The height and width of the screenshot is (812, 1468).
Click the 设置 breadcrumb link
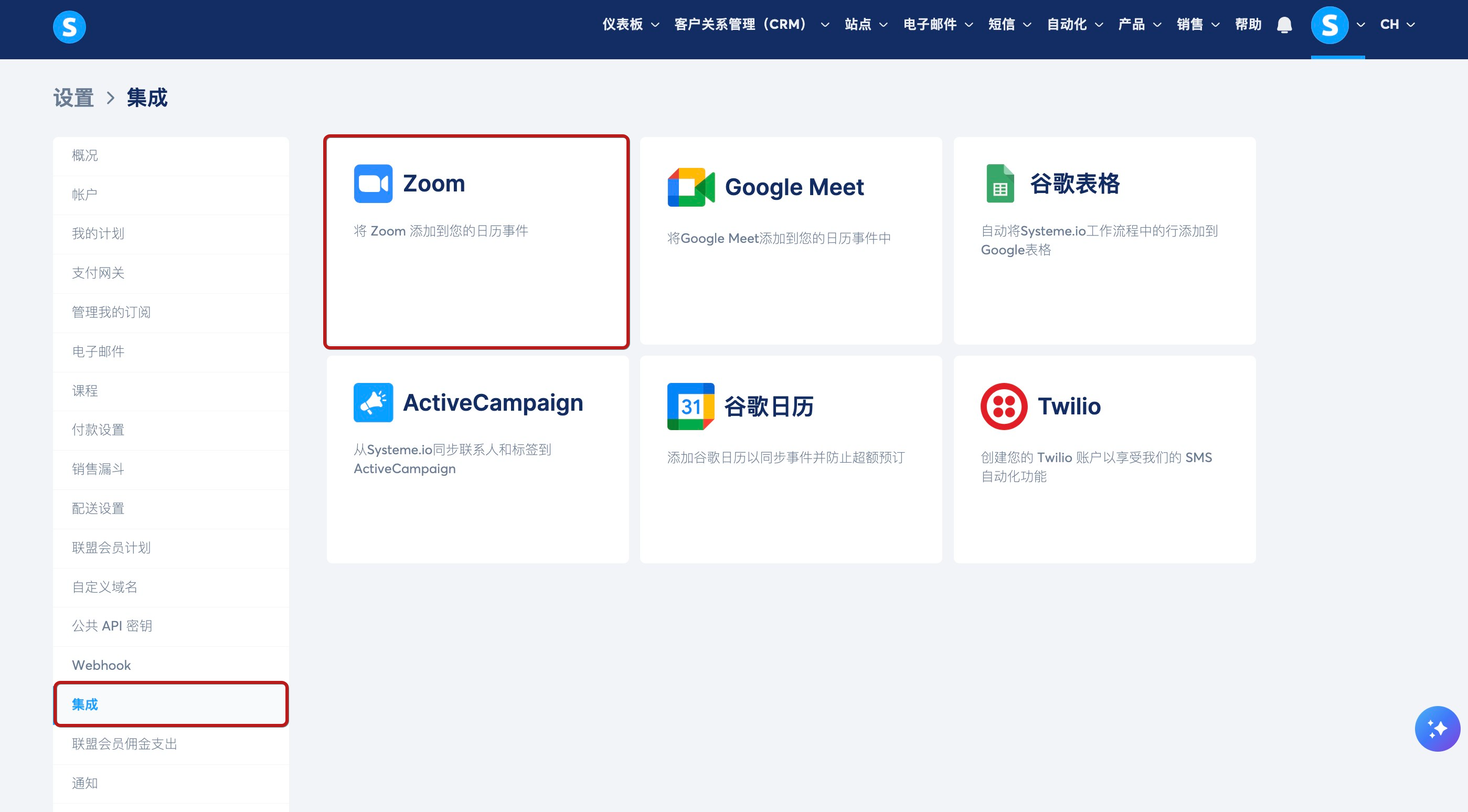(x=73, y=98)
